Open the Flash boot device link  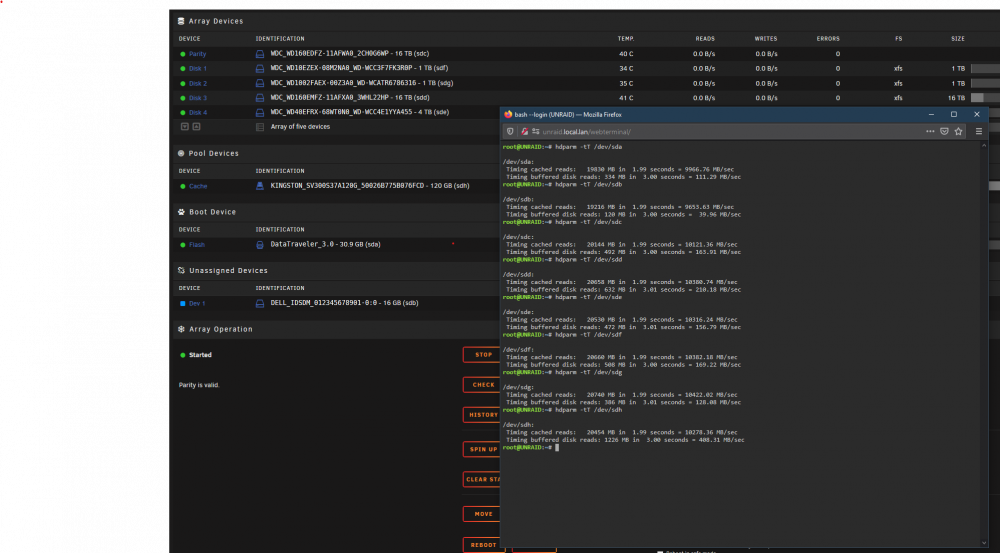tap(196, 245)
